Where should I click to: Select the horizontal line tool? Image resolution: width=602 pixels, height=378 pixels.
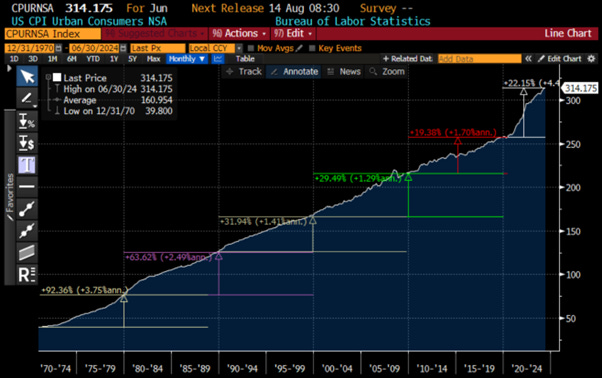(x=27, y=187)
